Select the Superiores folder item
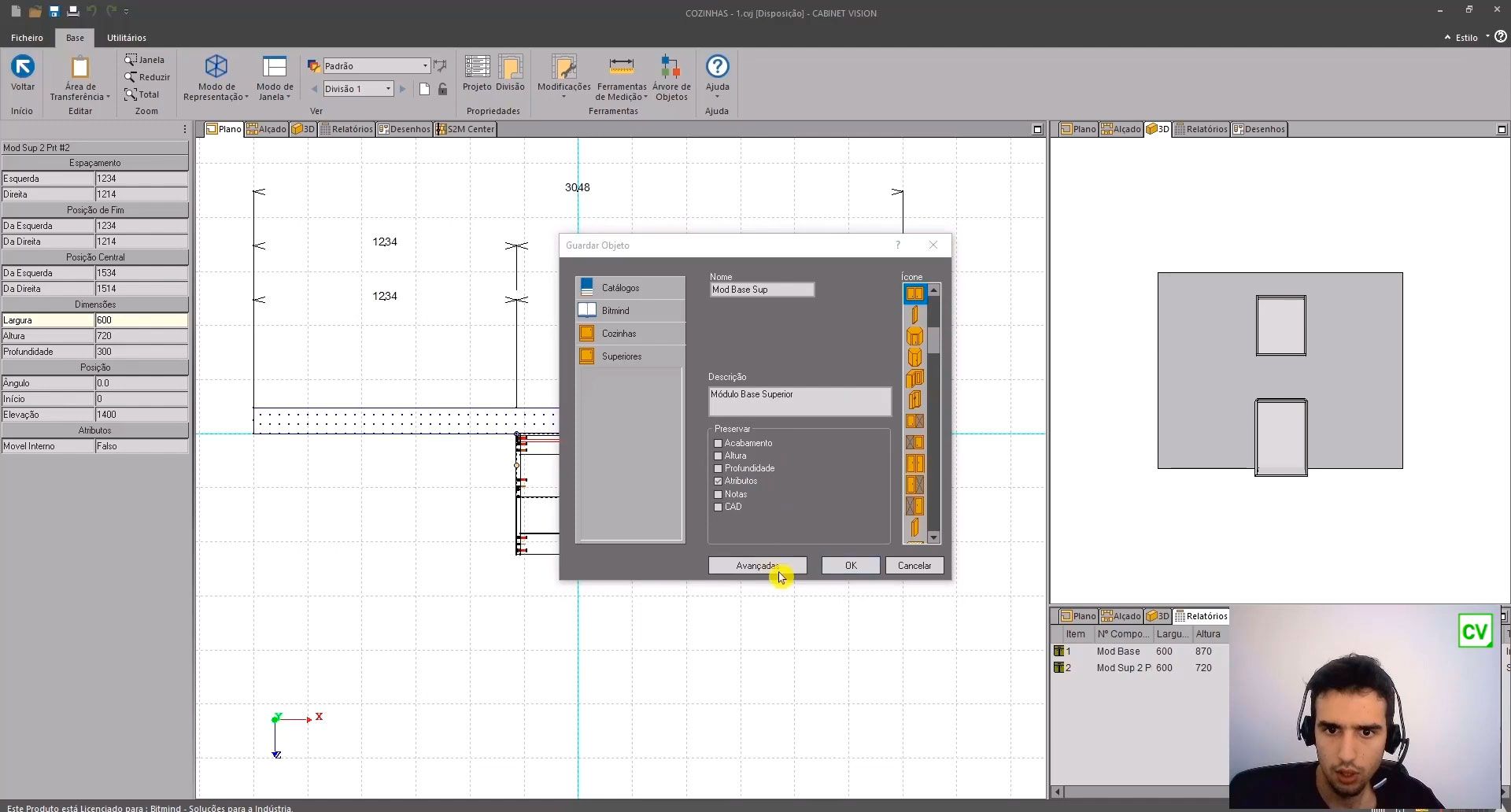This screenshot has width=1511, height=812. 630,356
